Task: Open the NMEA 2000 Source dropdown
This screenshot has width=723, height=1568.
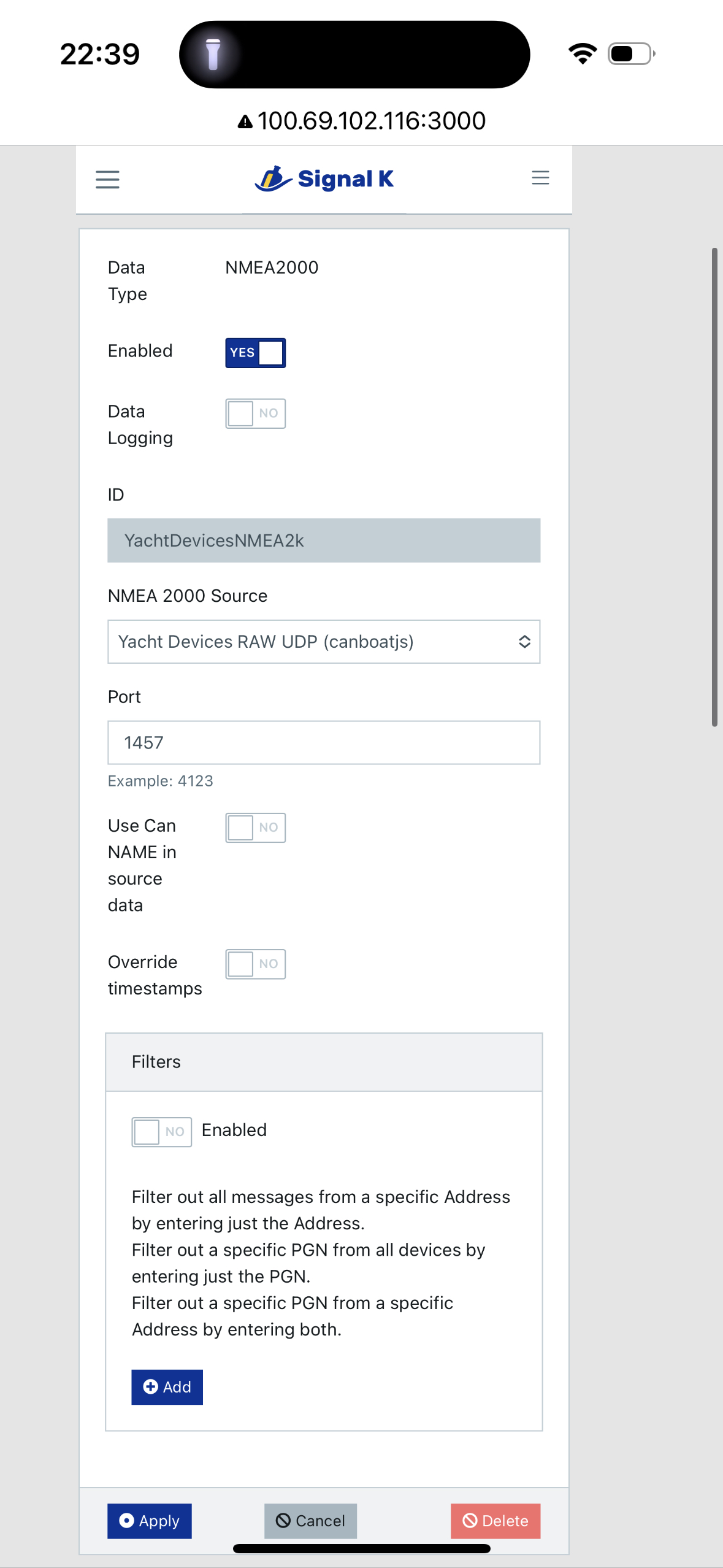Action: coord(324,642)
